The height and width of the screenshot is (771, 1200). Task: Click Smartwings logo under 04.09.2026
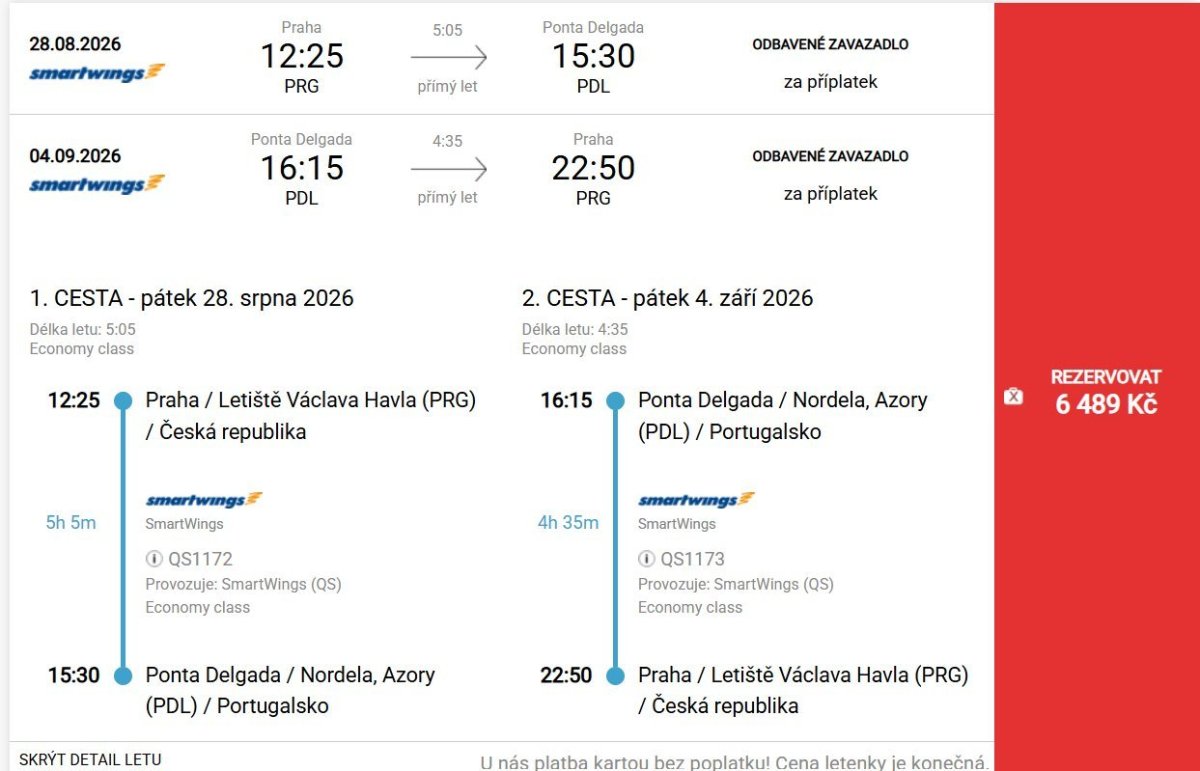[x=97, y=185]
